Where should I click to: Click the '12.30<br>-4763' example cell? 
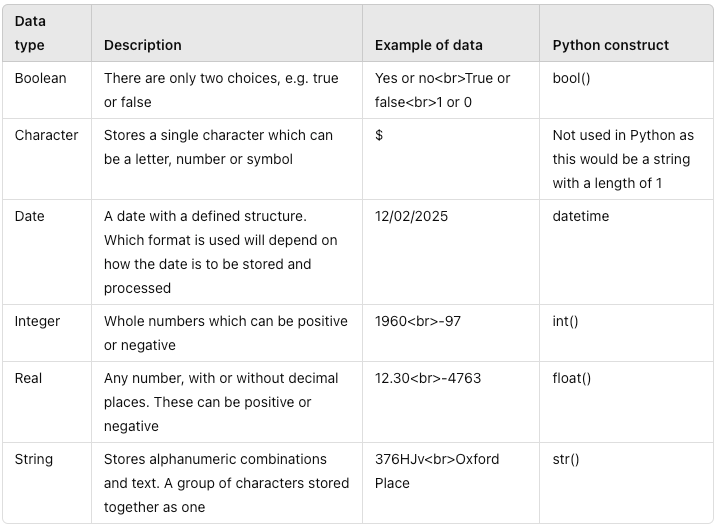pyautogui.click(x=428, y=378)
